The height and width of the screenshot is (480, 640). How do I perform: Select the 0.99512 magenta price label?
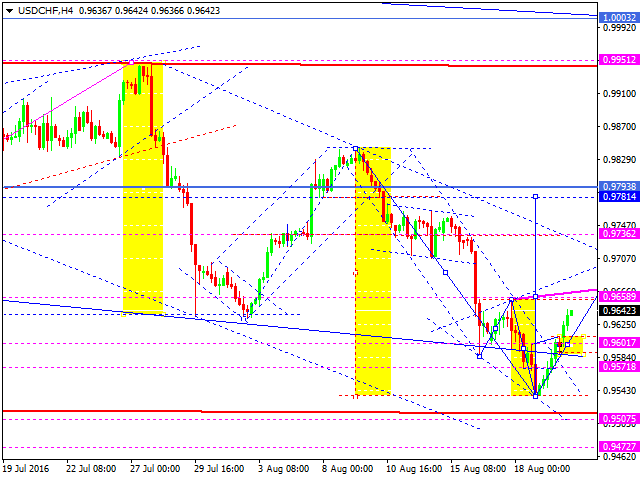tap(619, 60)
